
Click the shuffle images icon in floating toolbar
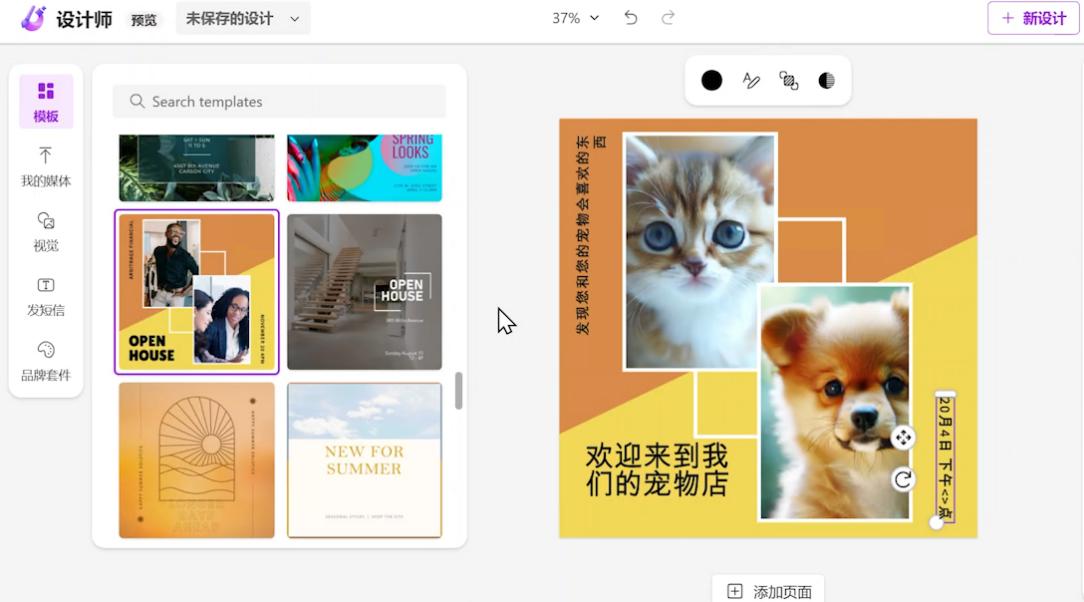click(788, 80)
